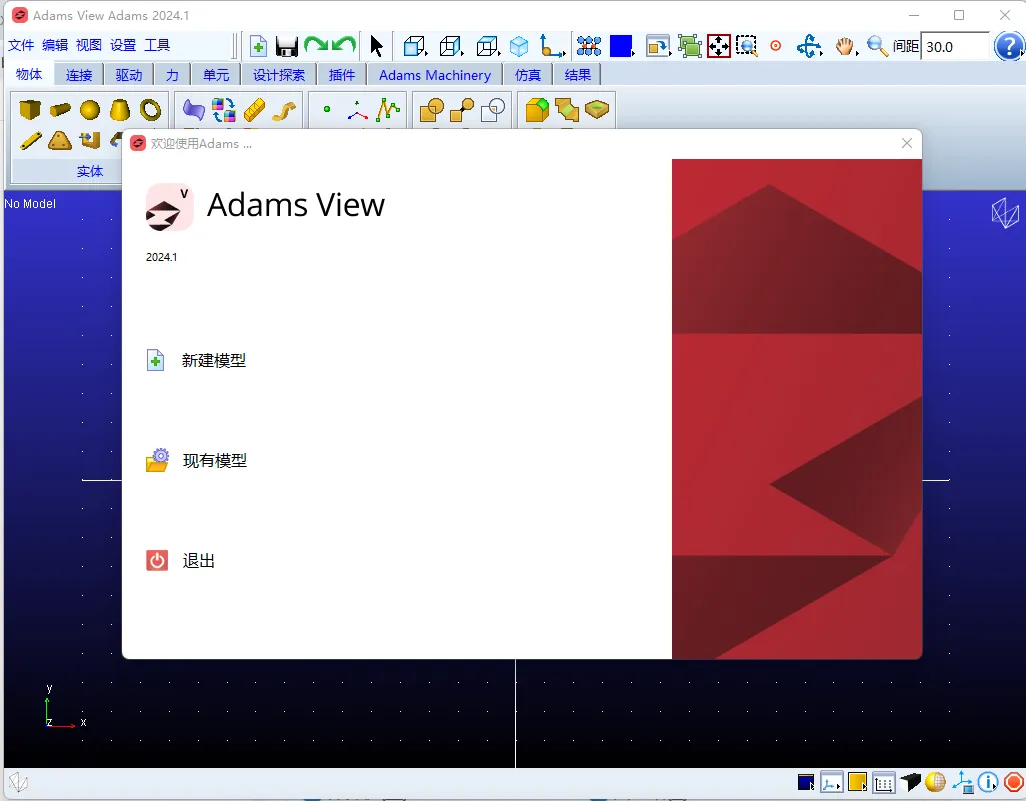Click the green overlapping squares toolbar icon
This screenshot has height=801, width=1026.
pos(689,46)
